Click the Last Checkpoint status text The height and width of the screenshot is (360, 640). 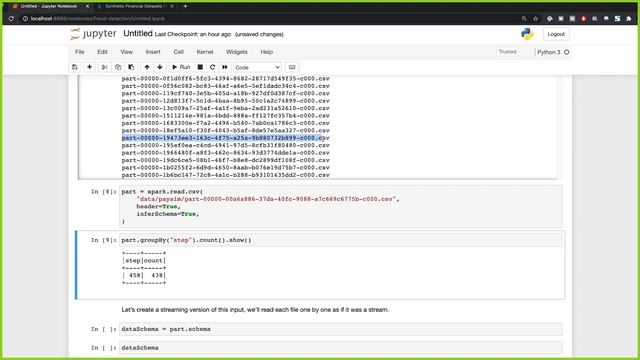pyautogui.click(x=193, y=34)
